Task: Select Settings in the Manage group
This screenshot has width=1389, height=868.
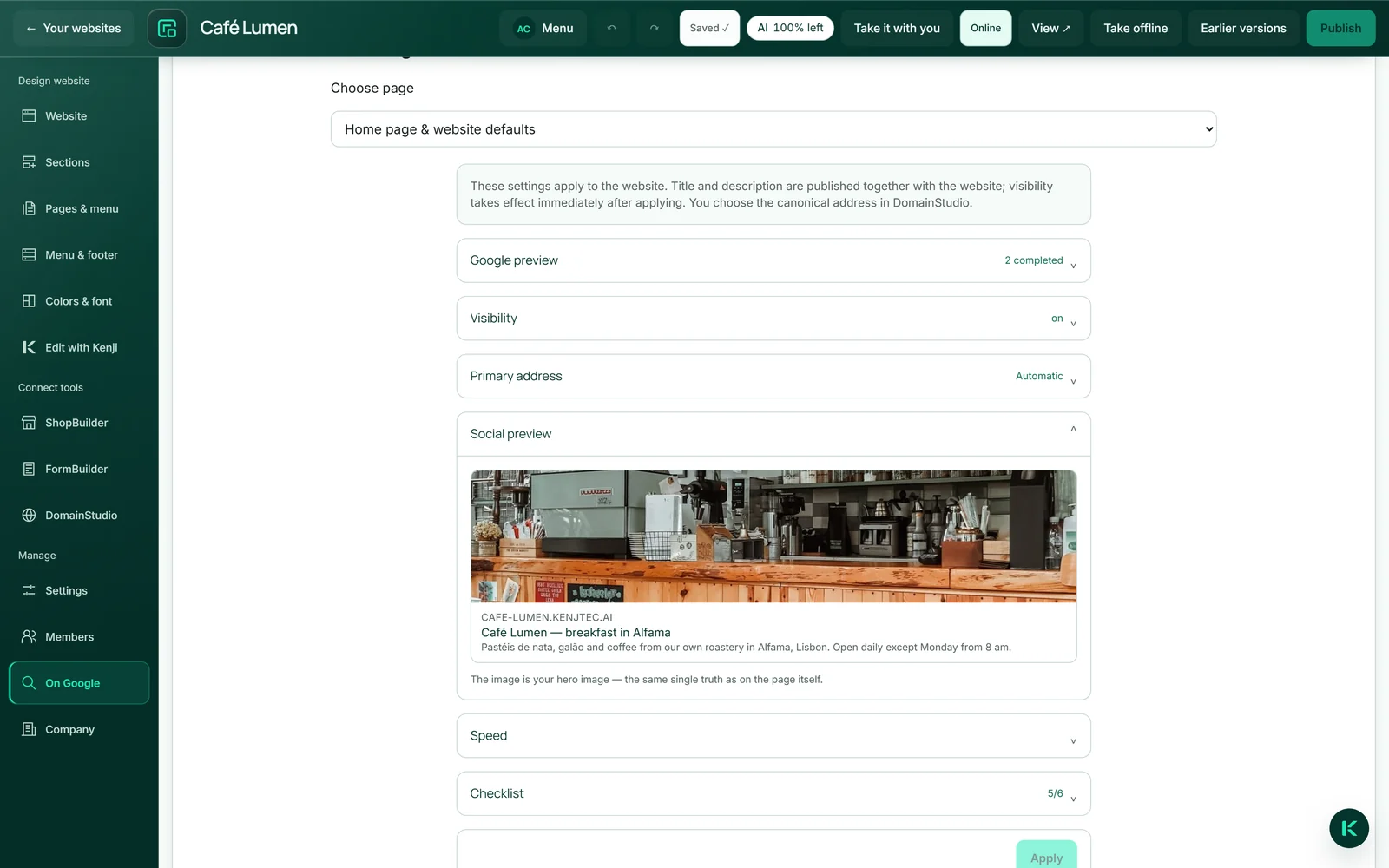Action: pyautogui.click(x=79, y=590)
